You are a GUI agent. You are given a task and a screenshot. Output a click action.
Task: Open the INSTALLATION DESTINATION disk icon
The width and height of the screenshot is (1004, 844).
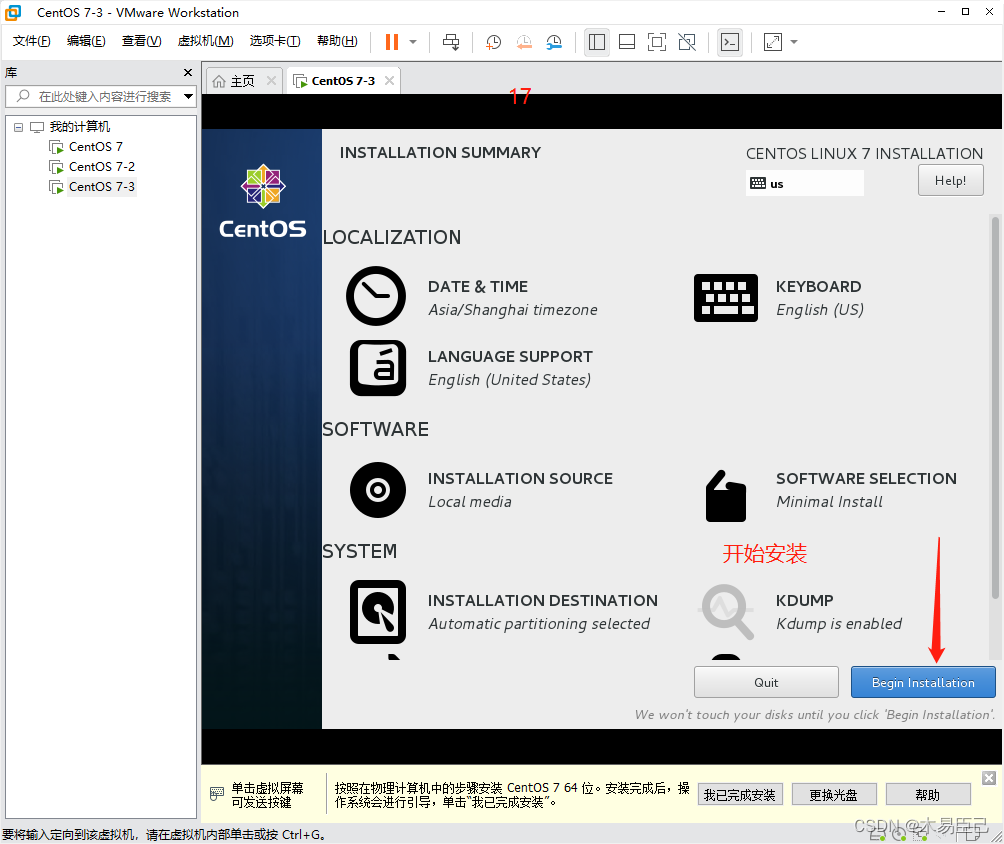[x=378, y=612]
